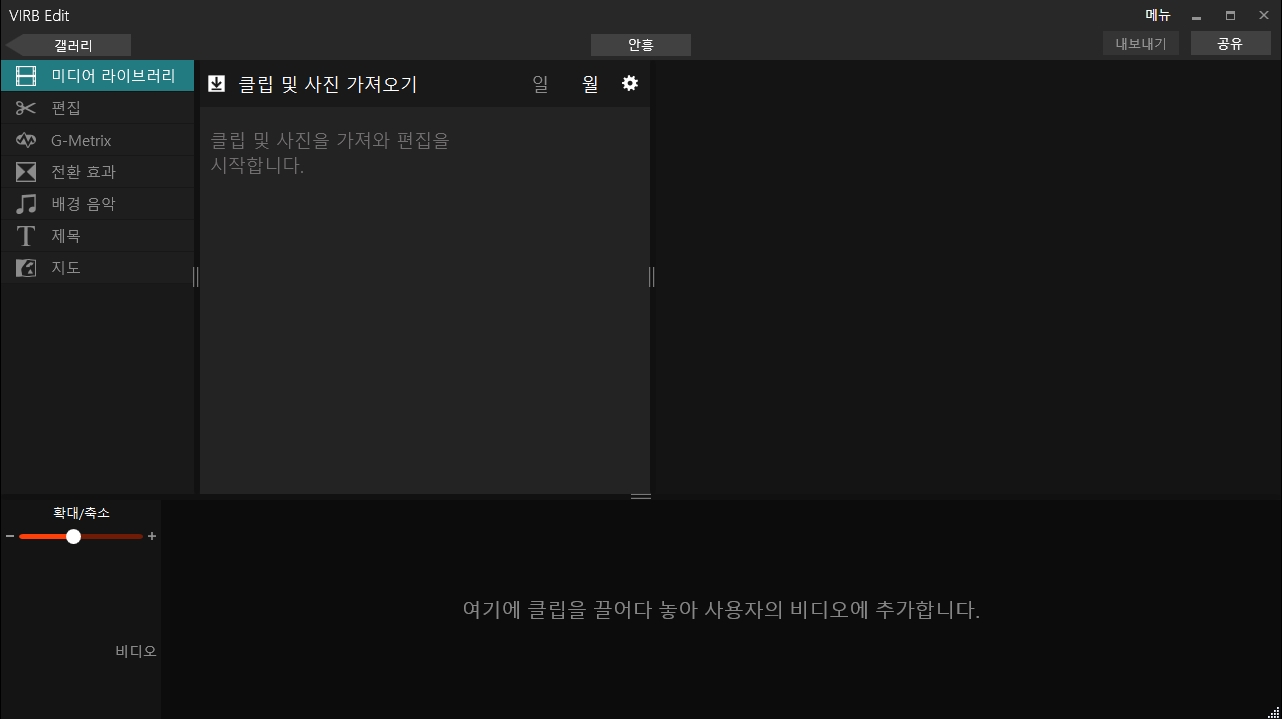This screenshot has width=1282, height=719.
Task: Click the 전환 효과 transition icon
Action: pos(26,172)
